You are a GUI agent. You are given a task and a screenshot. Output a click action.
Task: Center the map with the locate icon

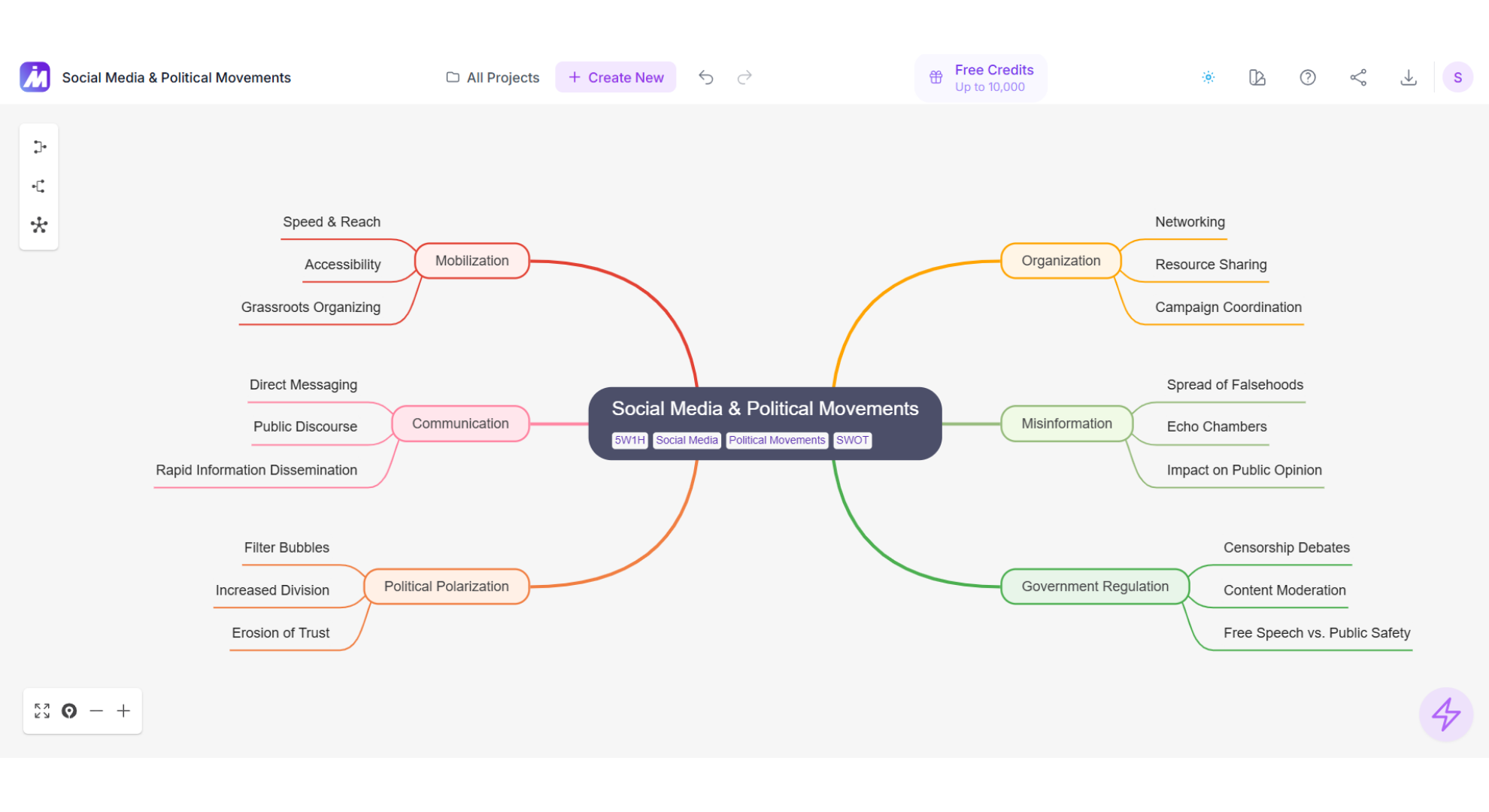(x=69, y=710)
